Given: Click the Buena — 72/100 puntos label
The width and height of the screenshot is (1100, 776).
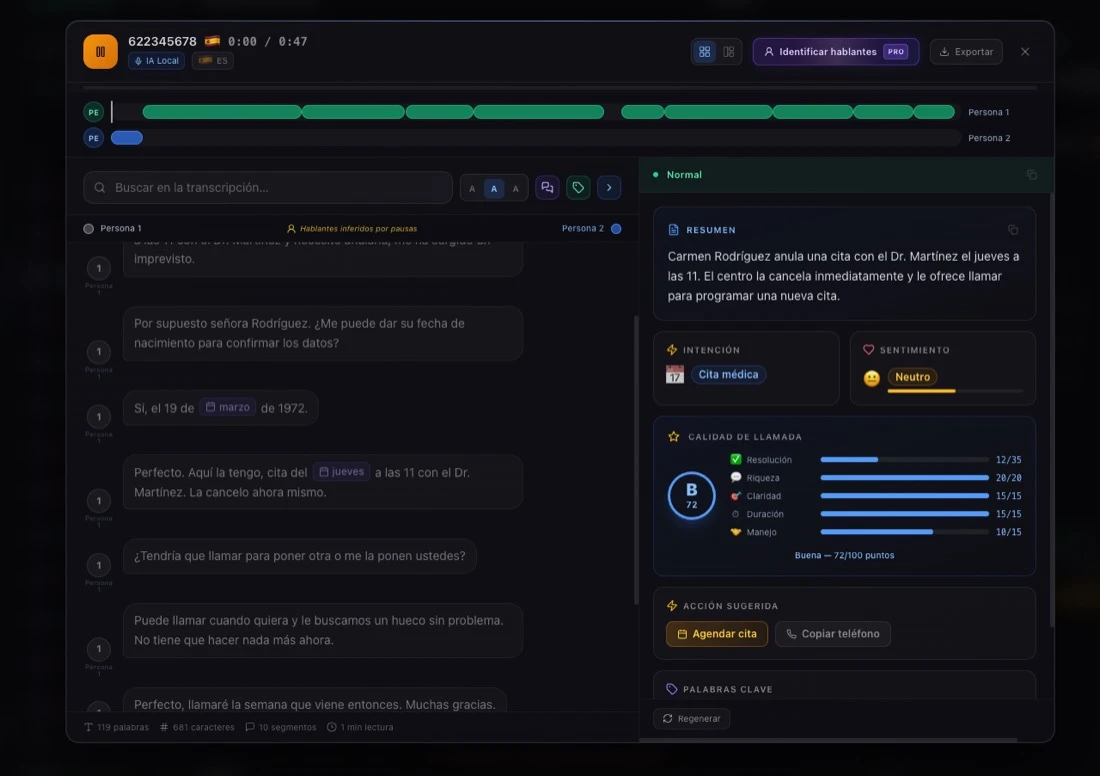Looking at the screenshot, I should coord(845,556).
